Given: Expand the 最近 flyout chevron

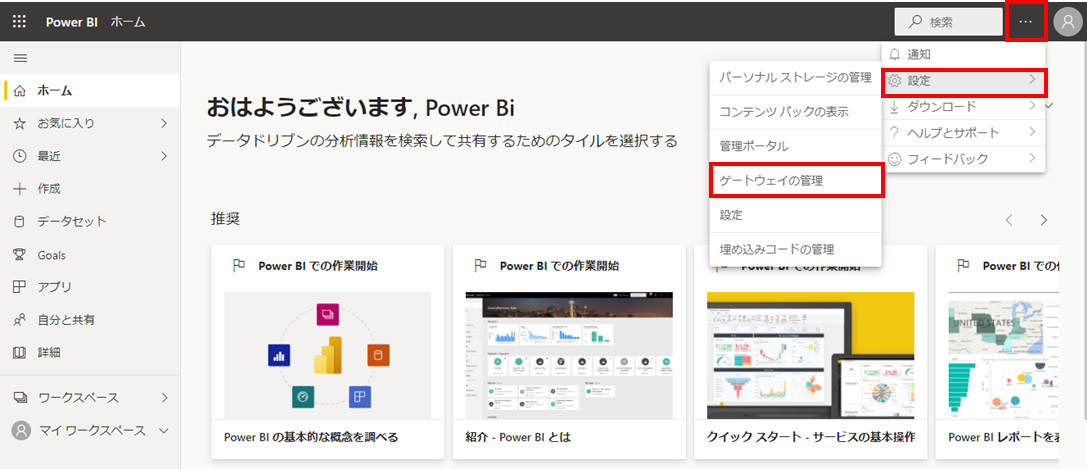Looking at the screenshot, I should pos(164,156).
